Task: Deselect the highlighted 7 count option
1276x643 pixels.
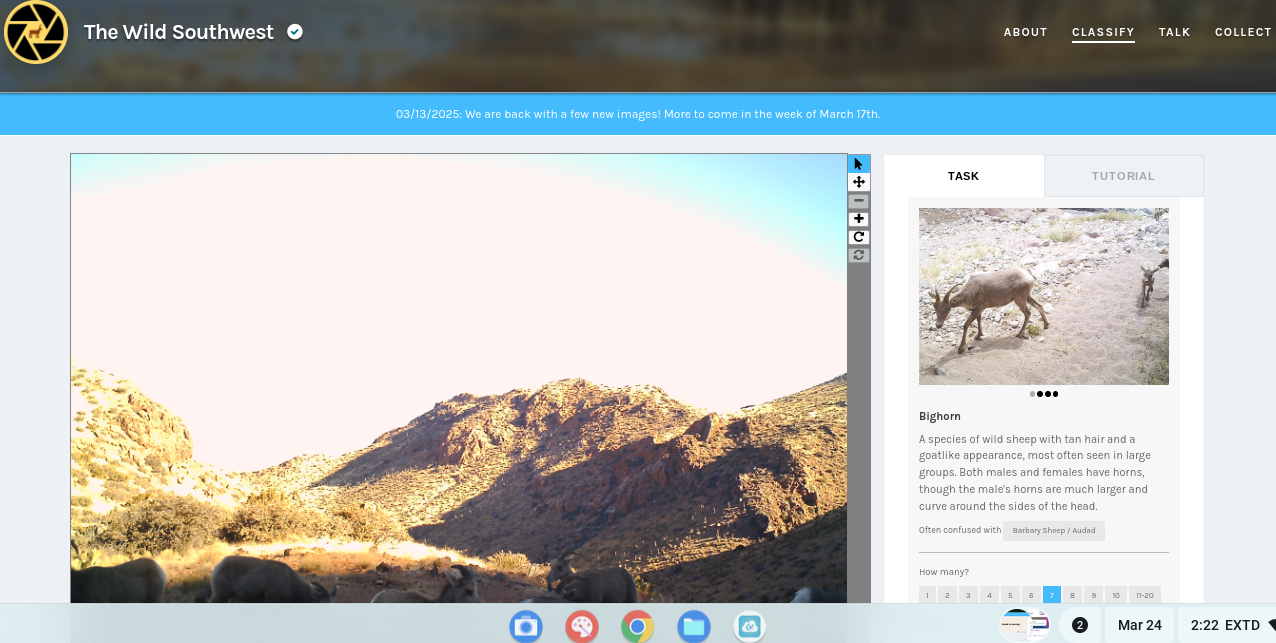Action: tap(1052, 595)
